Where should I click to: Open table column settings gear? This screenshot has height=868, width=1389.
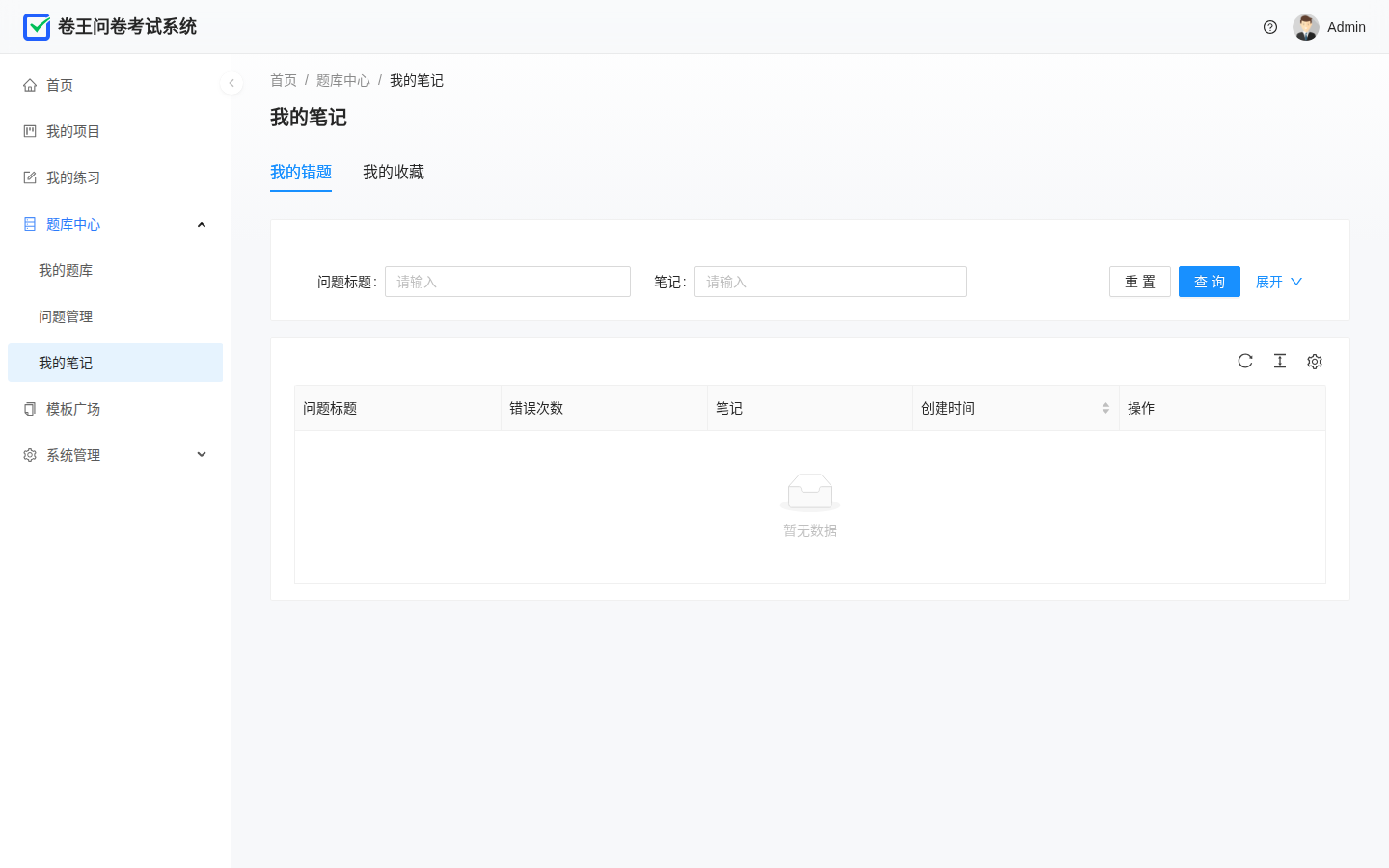[x=1315, y=361]
